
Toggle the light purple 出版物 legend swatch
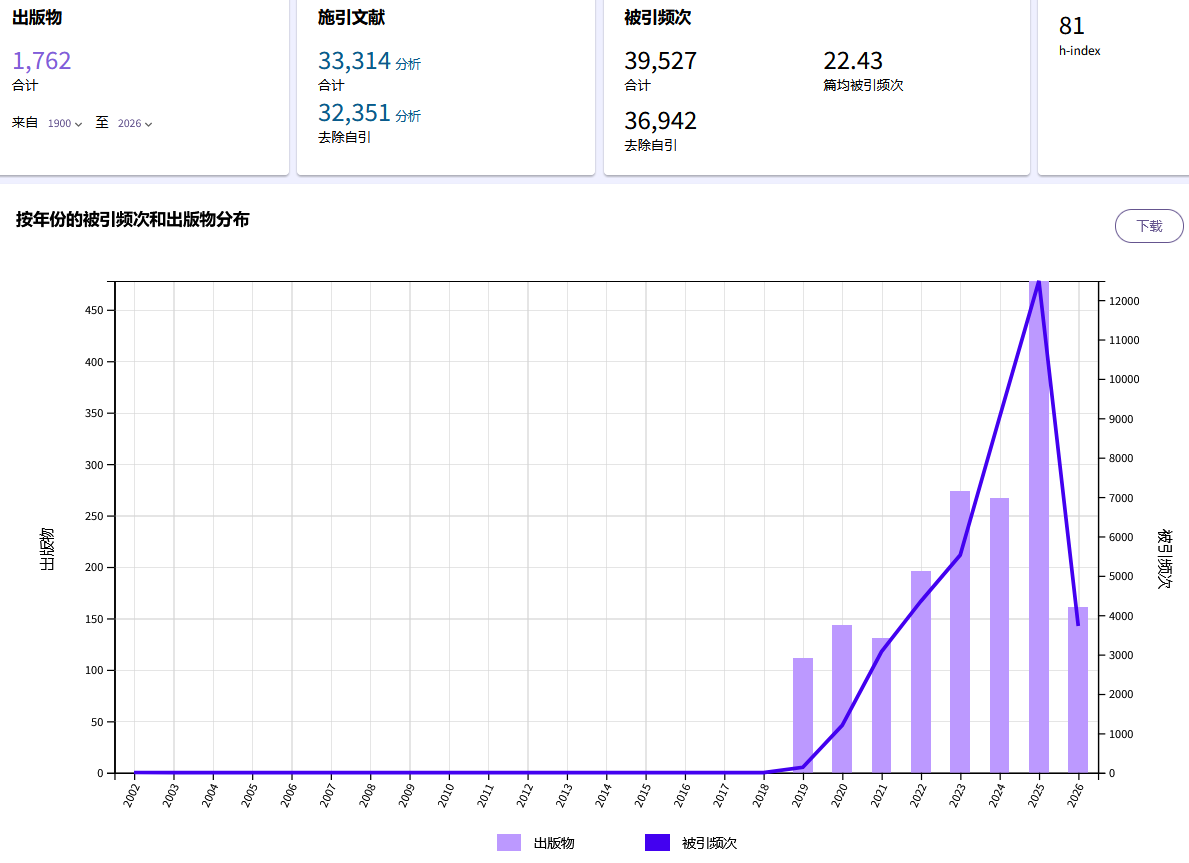click(509, 843)
